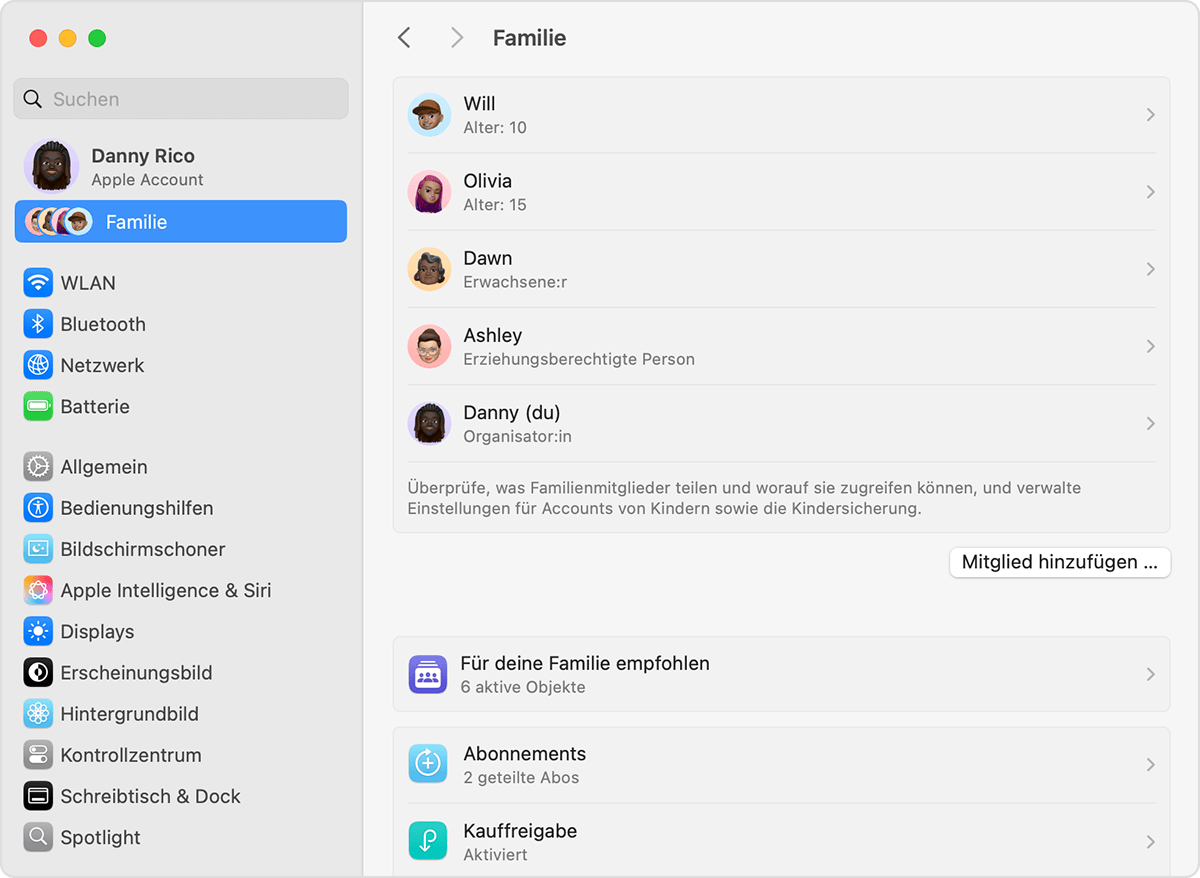Go to Schreibtisch & Dock settings
1200x878 pixels.
point(150,797)
